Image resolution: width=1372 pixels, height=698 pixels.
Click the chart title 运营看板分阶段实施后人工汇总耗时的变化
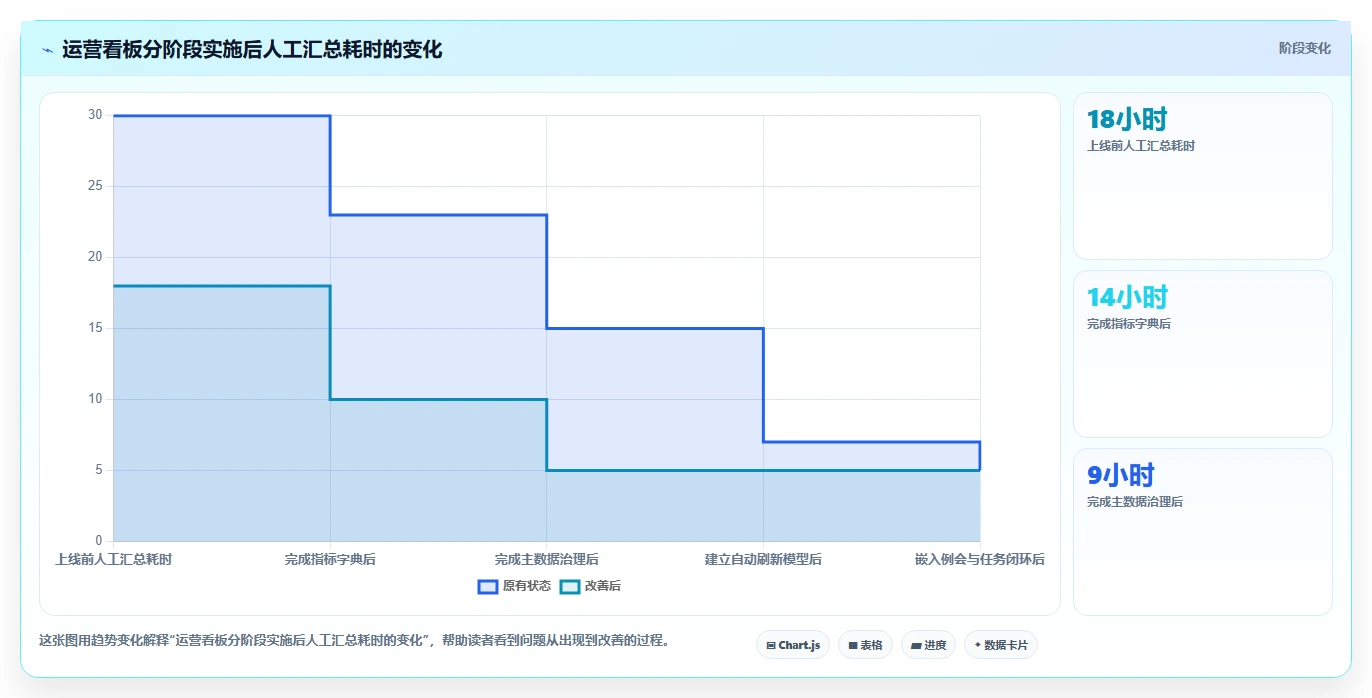(252, 49)
